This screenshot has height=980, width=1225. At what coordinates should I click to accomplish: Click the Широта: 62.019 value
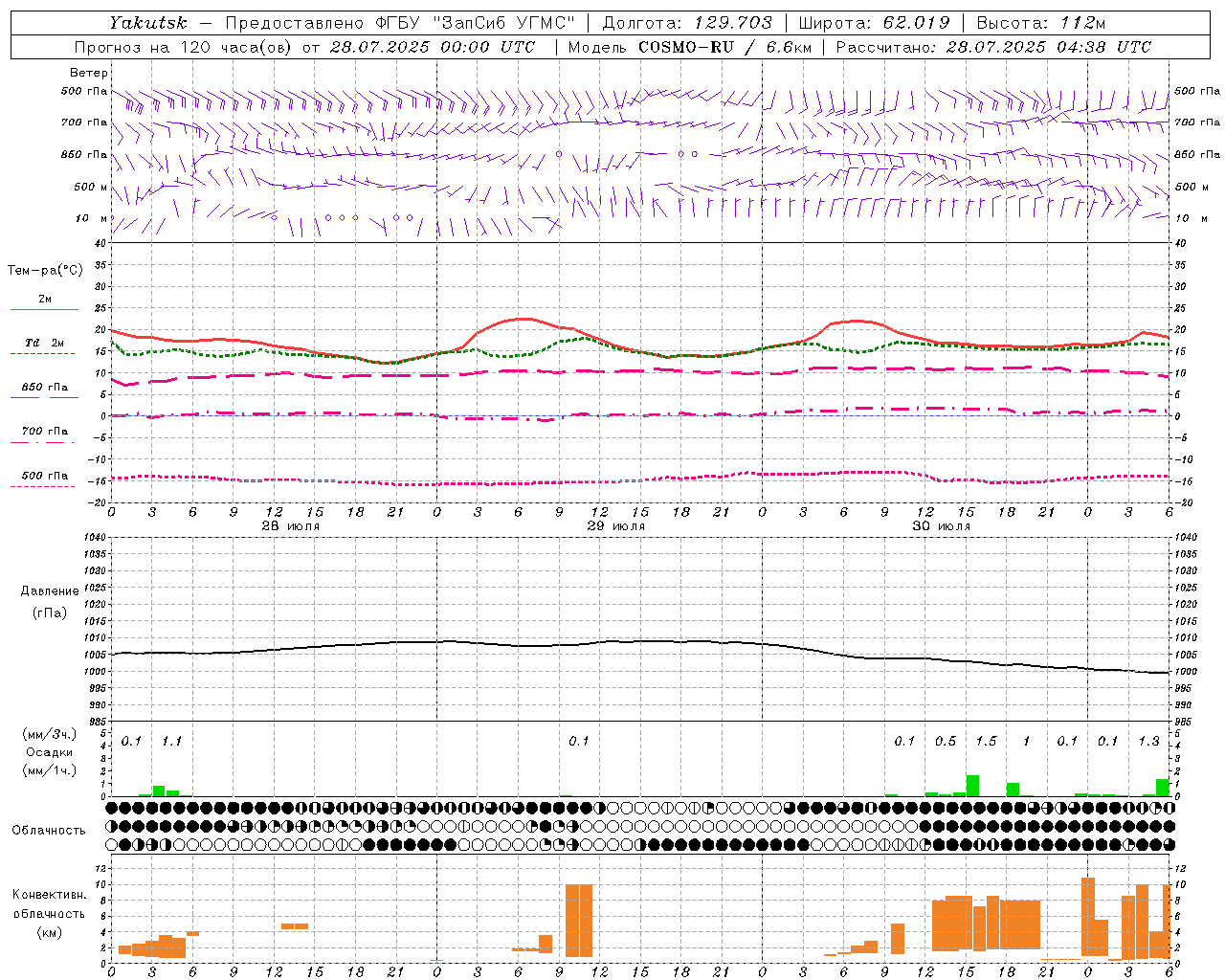pyautogui.click(x=874, y=23)
